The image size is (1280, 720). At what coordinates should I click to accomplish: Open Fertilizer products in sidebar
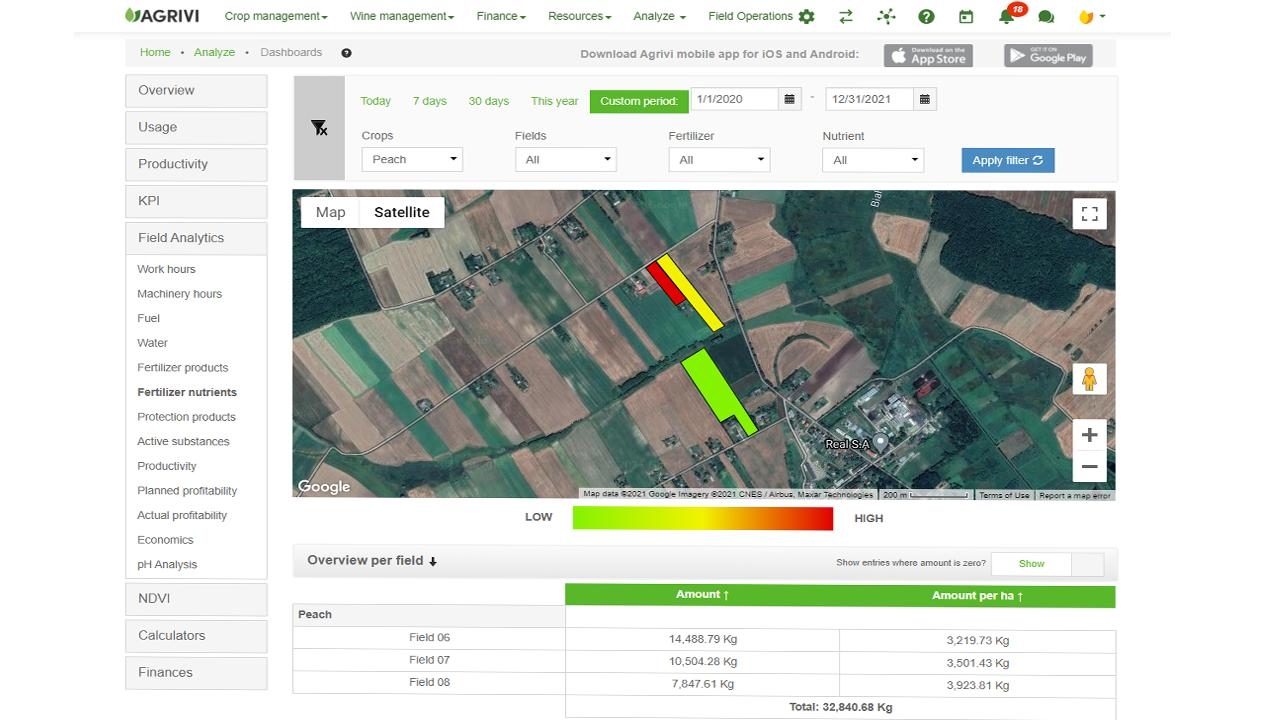click(x=183, y=368)
